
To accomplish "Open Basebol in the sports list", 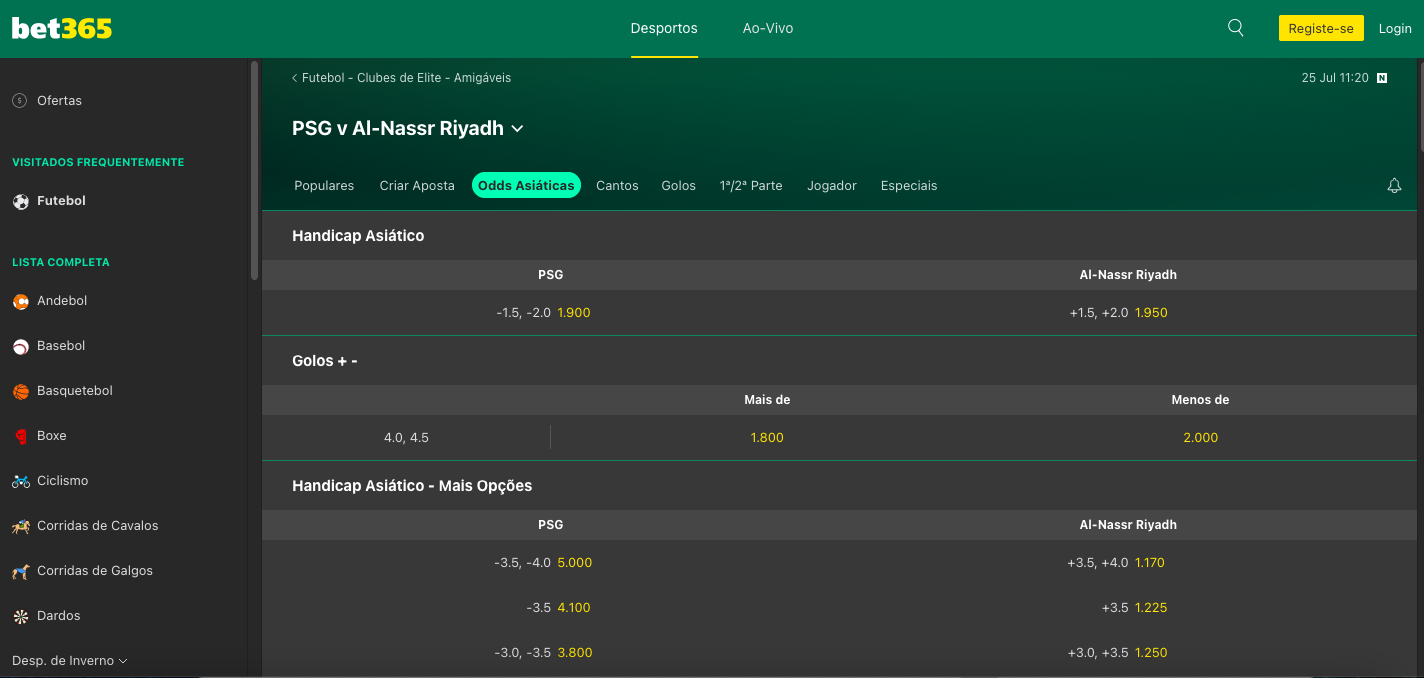I will click(61, 346).
